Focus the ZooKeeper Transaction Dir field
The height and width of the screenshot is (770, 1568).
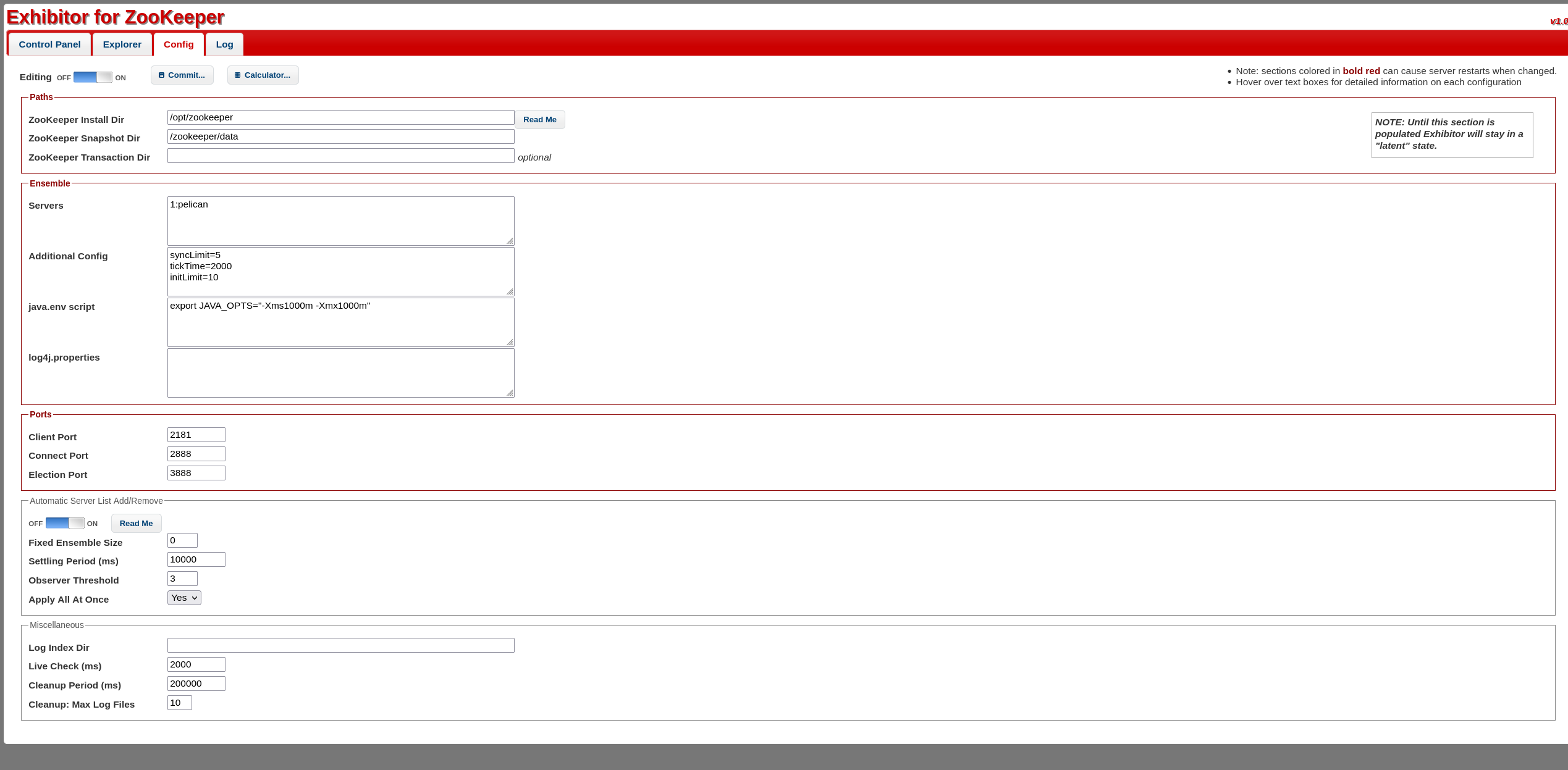[x=341, y=156]
